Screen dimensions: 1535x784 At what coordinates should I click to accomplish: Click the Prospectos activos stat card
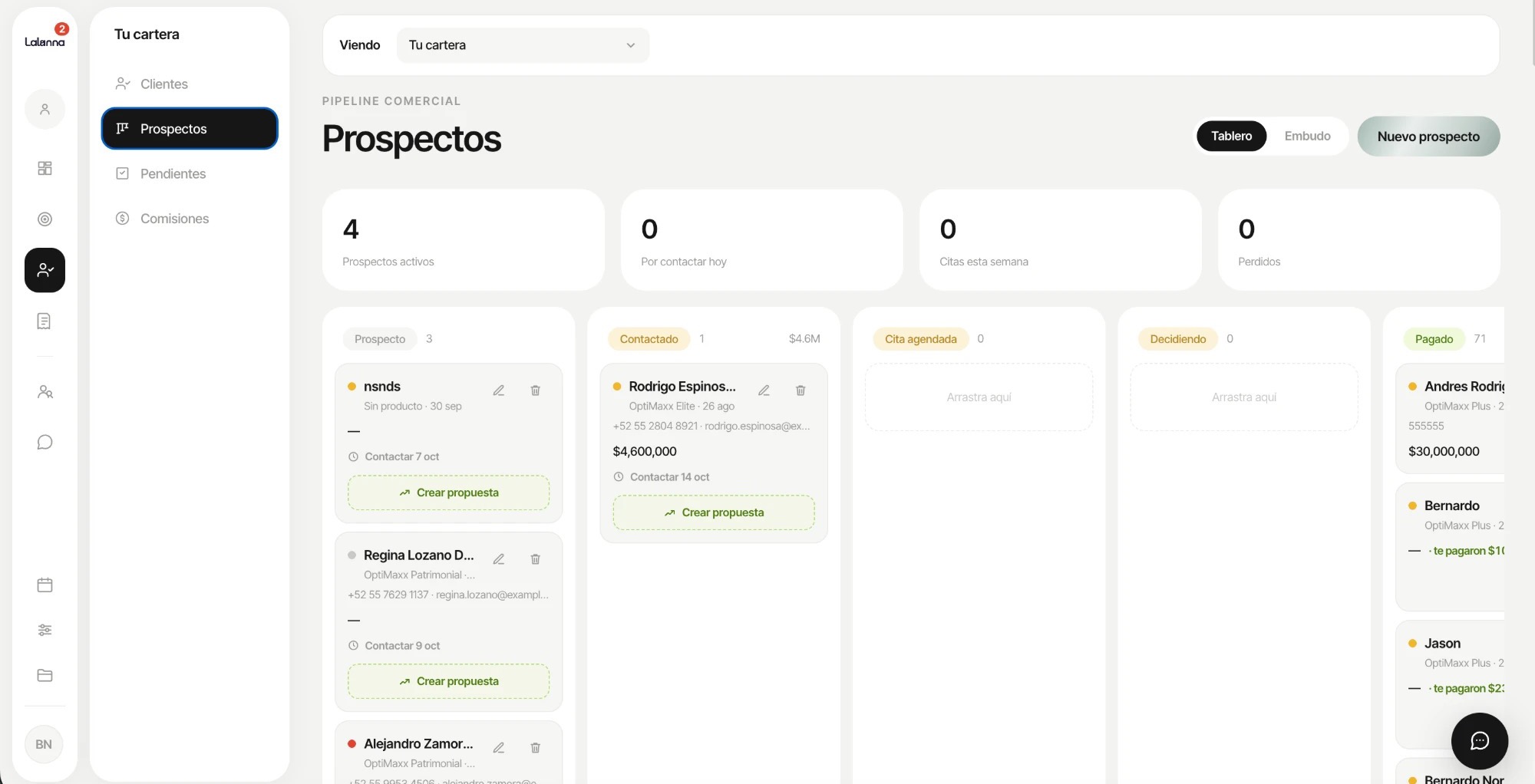(x=464, y=240)
